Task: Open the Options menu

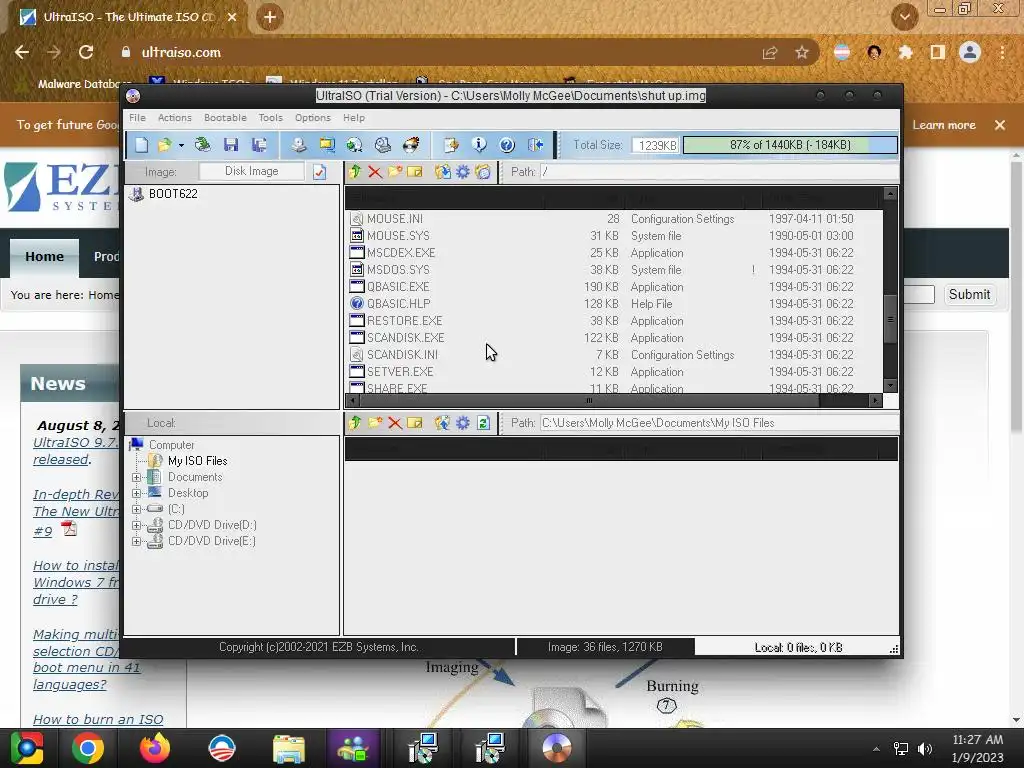Action: point(313,118)
